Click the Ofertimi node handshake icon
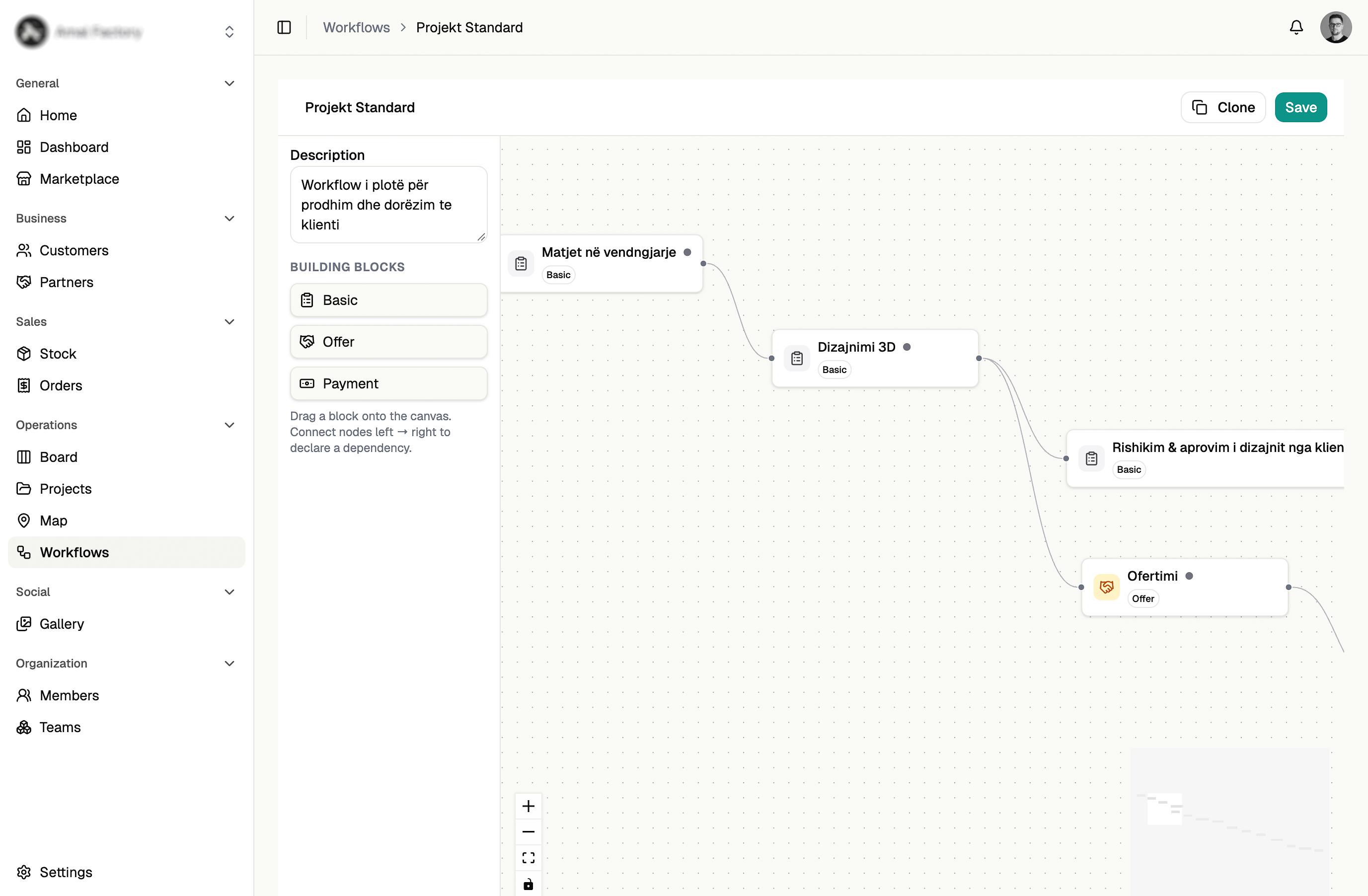This screenshot has height=896, width=1368. [1107, 587]
